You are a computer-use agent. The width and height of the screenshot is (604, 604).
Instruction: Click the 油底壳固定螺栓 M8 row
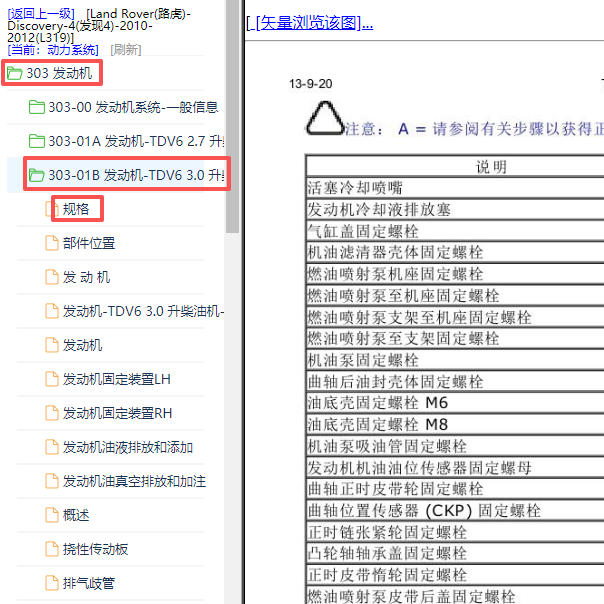coord(455,425)
